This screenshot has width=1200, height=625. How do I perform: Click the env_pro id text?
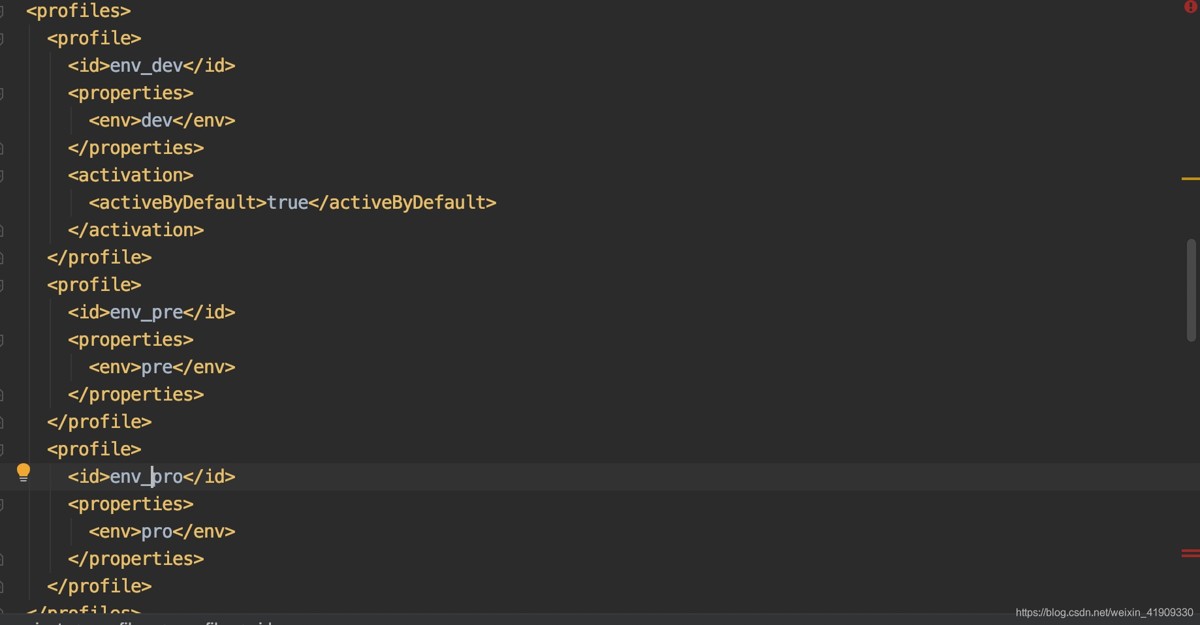point(147,477)
